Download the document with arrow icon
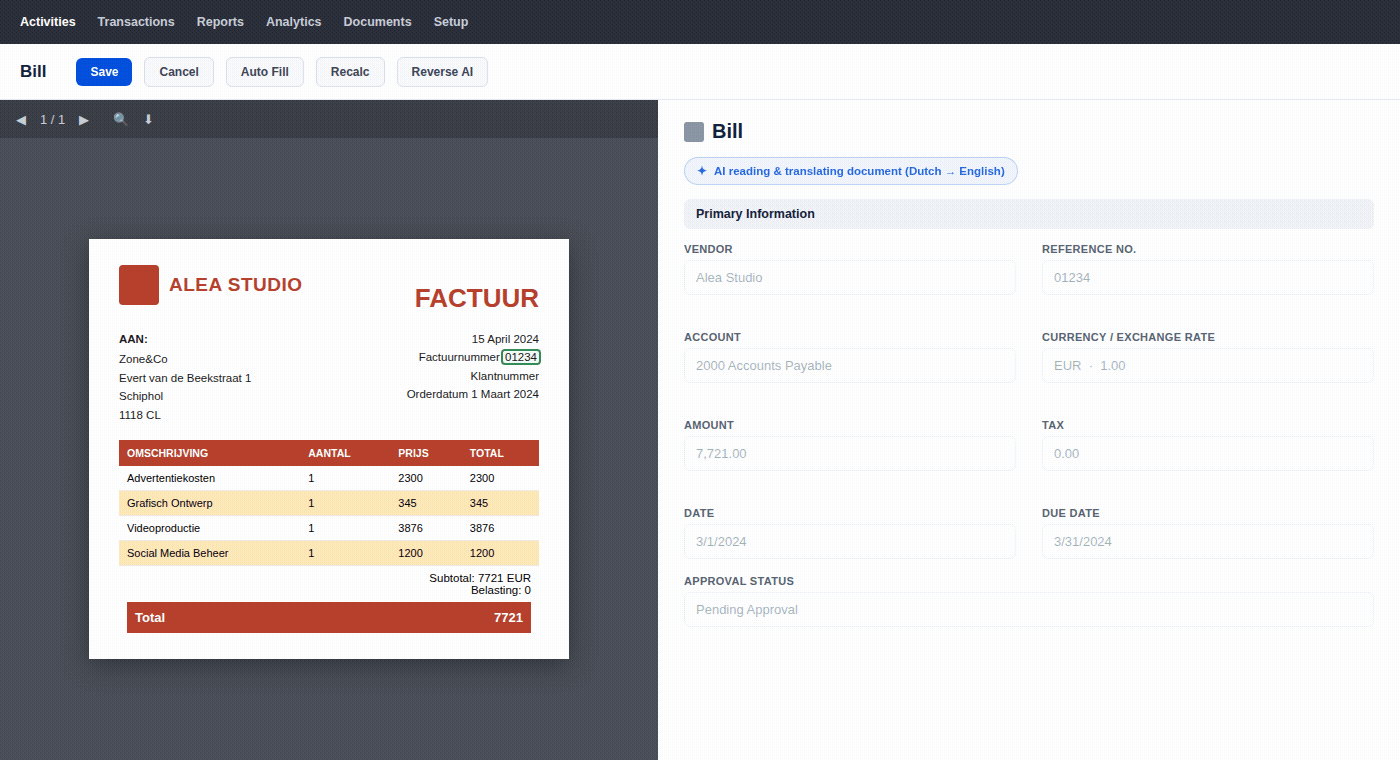Viewport: 1400px width, 760px height. pos(148,120)
